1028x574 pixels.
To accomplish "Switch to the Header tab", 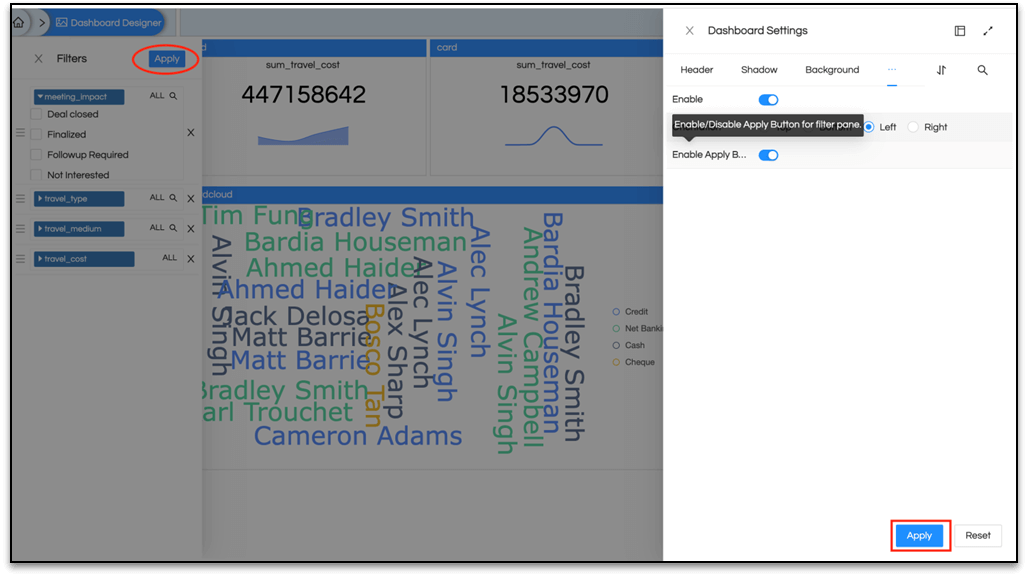I will point(696,70).
